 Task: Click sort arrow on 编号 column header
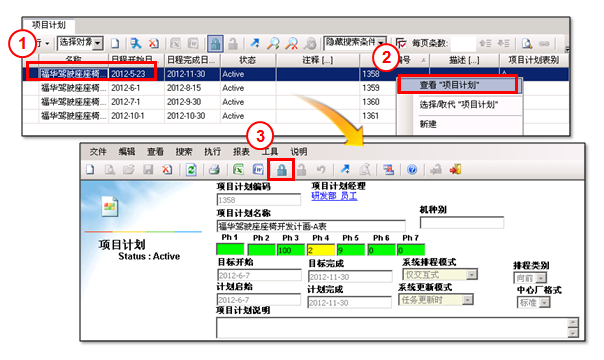423,60
